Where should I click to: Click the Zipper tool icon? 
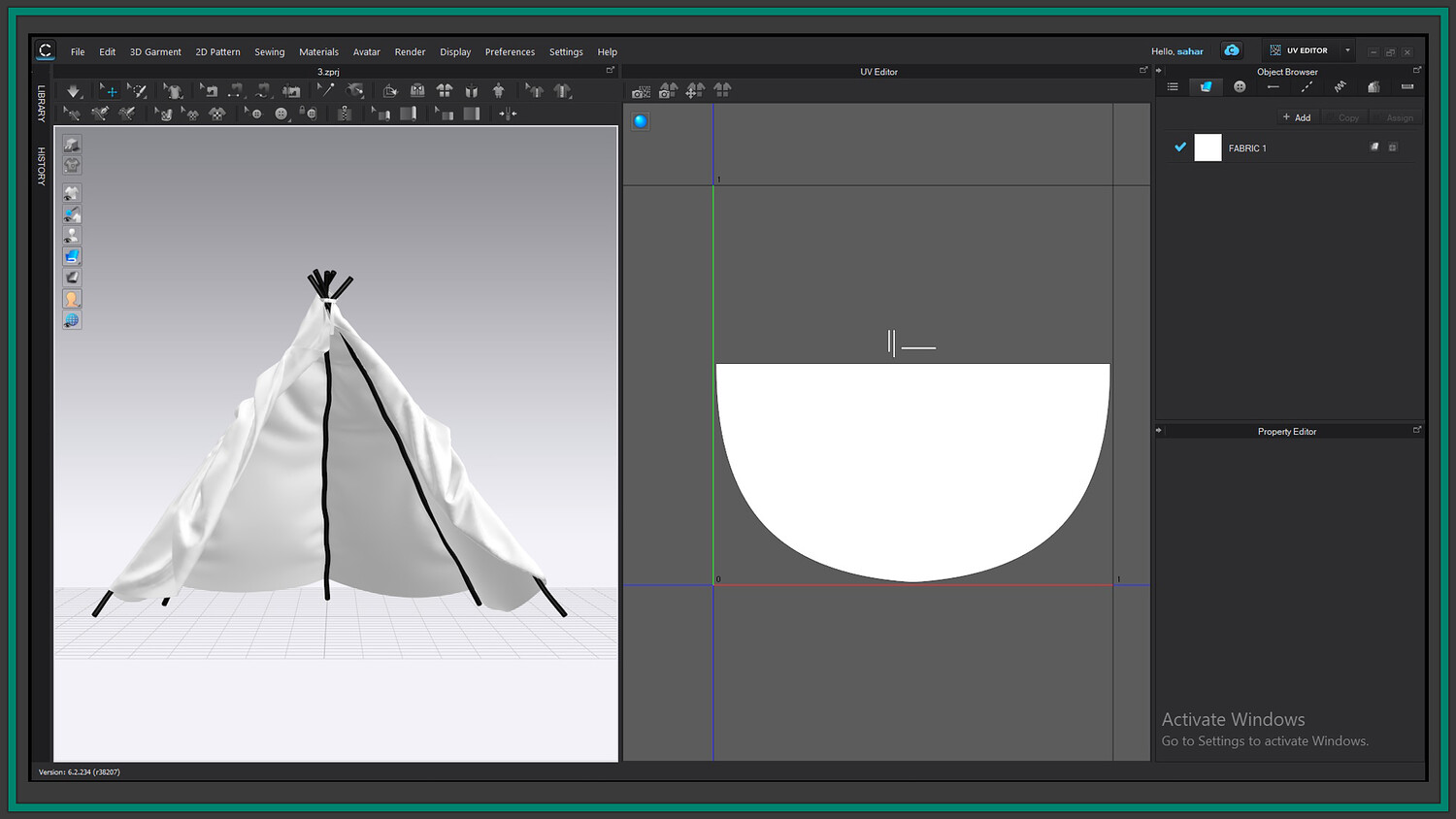point(345,115)
